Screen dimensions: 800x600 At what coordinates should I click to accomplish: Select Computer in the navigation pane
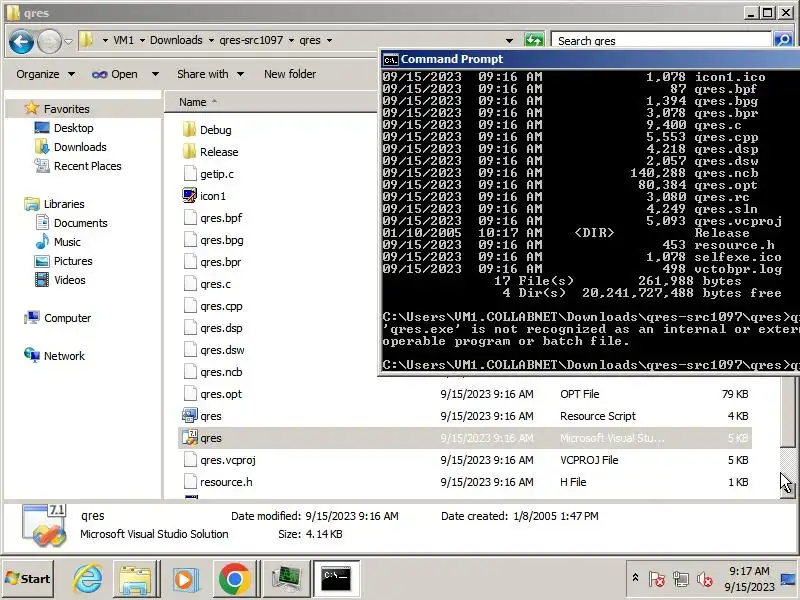pos(67,318)
